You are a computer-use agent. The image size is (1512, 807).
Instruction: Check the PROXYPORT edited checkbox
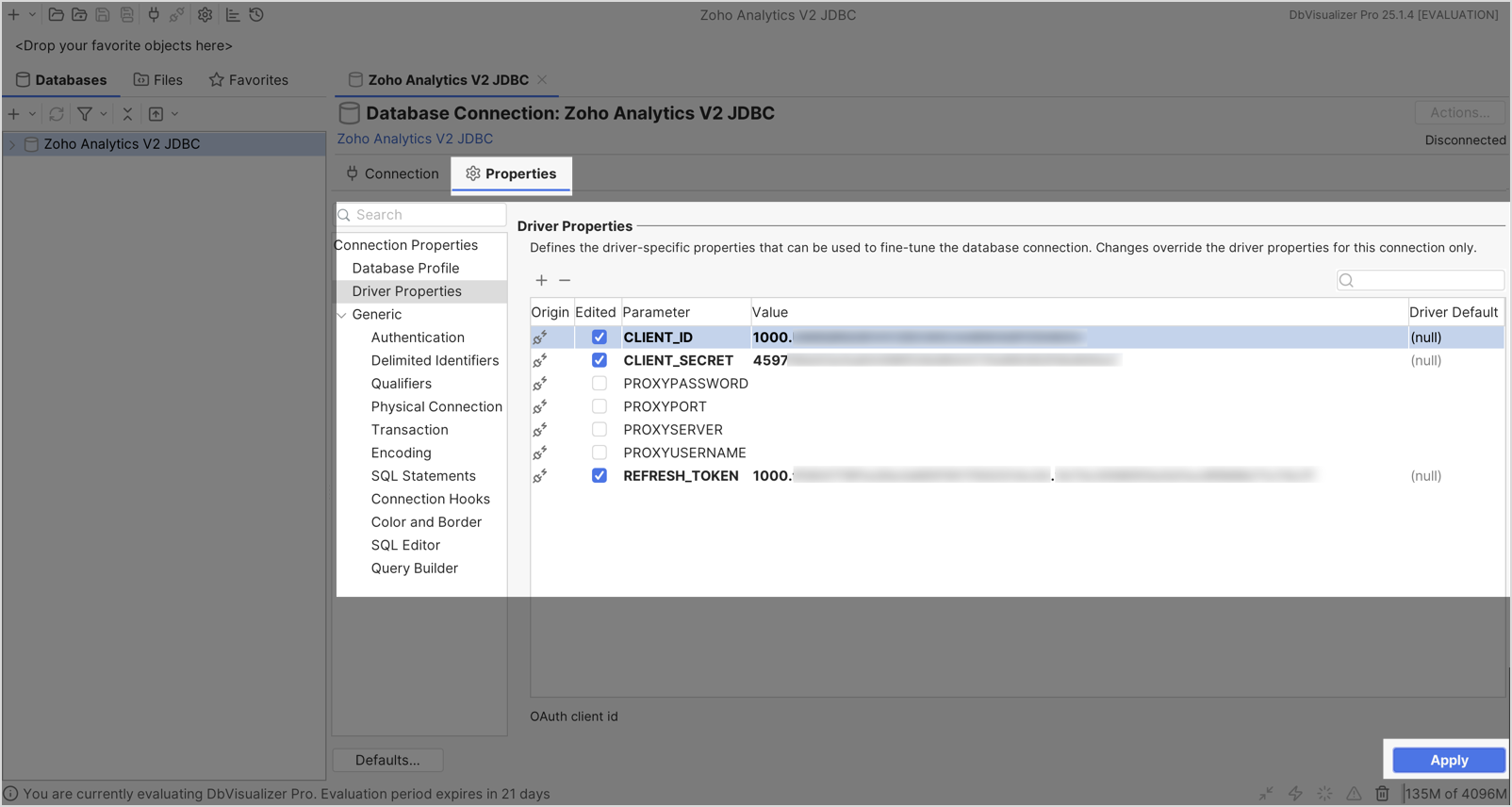click(x=599, y=406)
